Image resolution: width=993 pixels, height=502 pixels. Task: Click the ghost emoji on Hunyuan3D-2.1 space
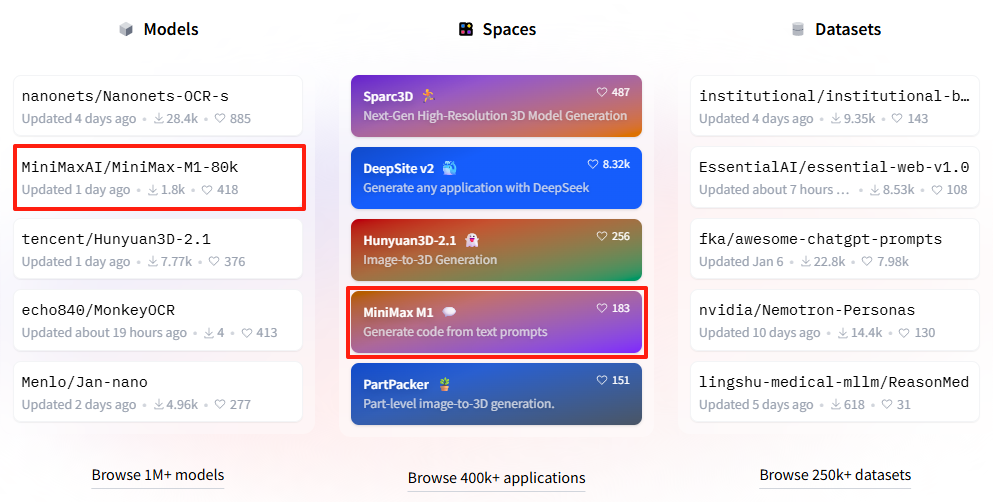[471, 240]
